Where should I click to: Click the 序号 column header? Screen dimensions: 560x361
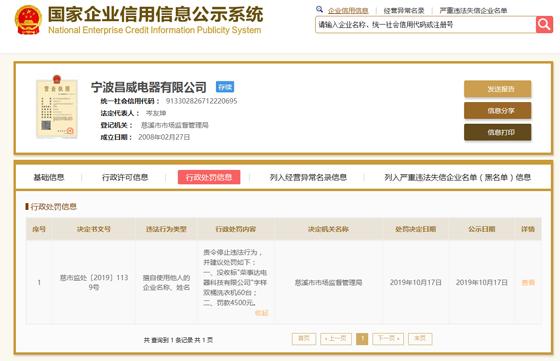(x=39, y=229)
